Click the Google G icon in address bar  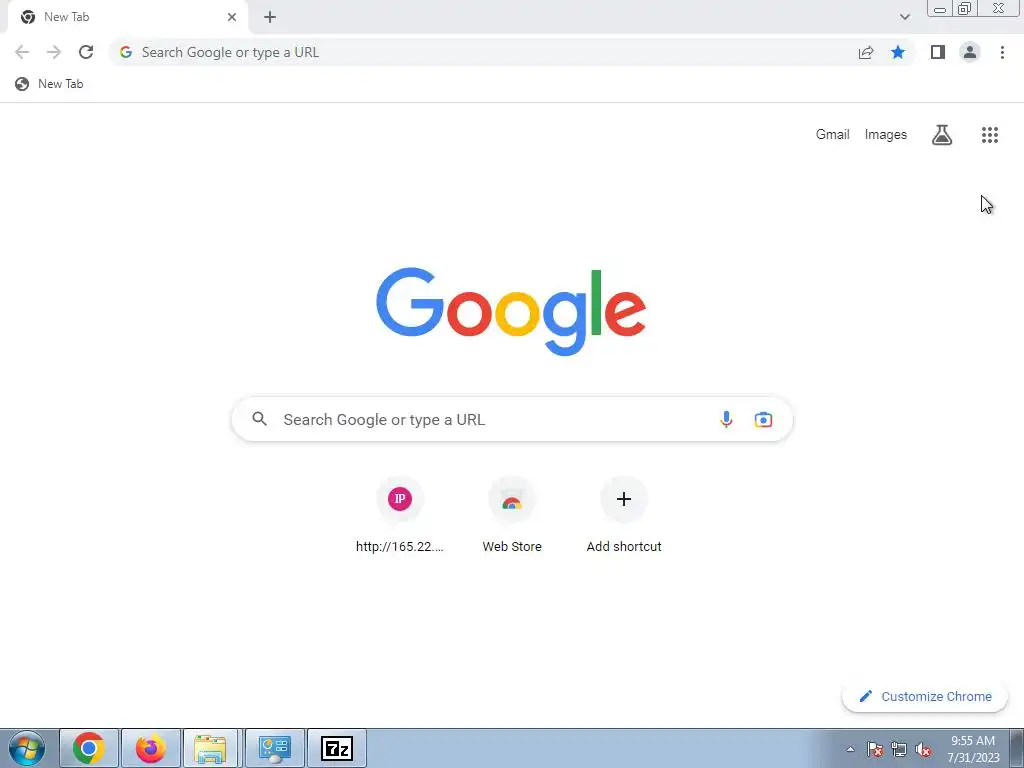click(x=126, y=52)
